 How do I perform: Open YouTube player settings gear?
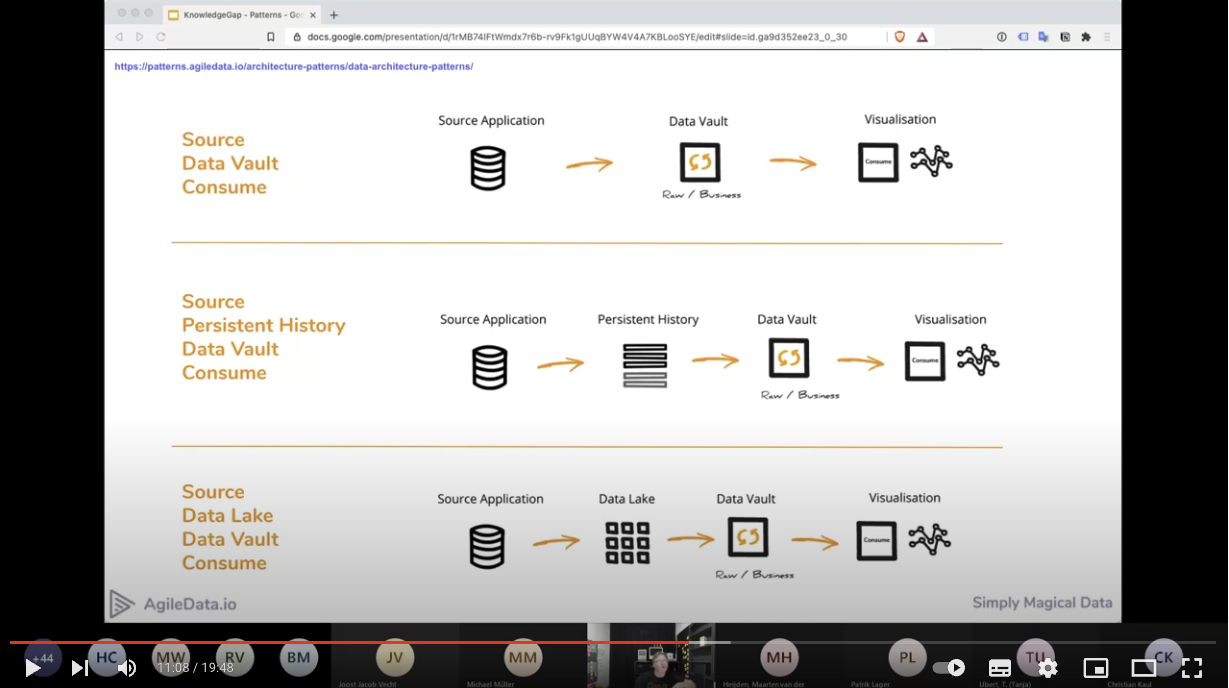1048,668
